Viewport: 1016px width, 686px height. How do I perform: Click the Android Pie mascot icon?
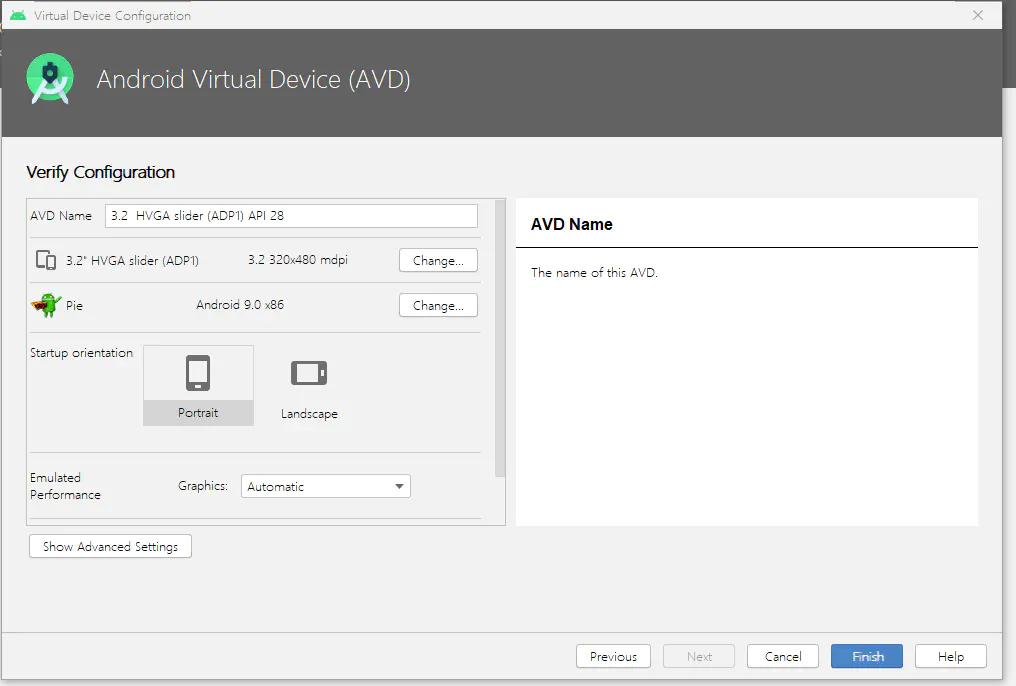(x=46, y=305)
